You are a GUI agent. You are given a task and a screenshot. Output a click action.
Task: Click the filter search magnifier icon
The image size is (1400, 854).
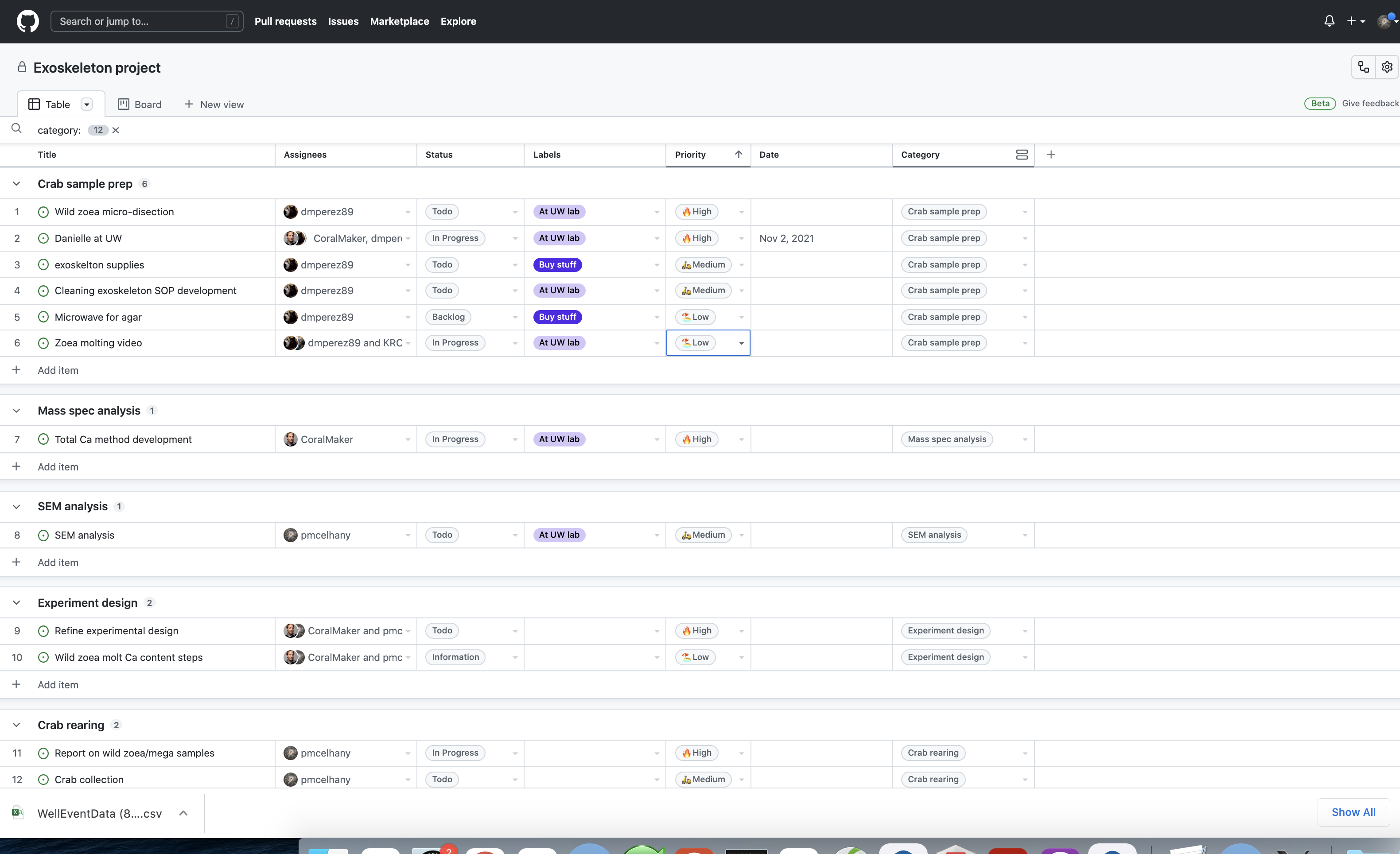click(x=16, y=129)
